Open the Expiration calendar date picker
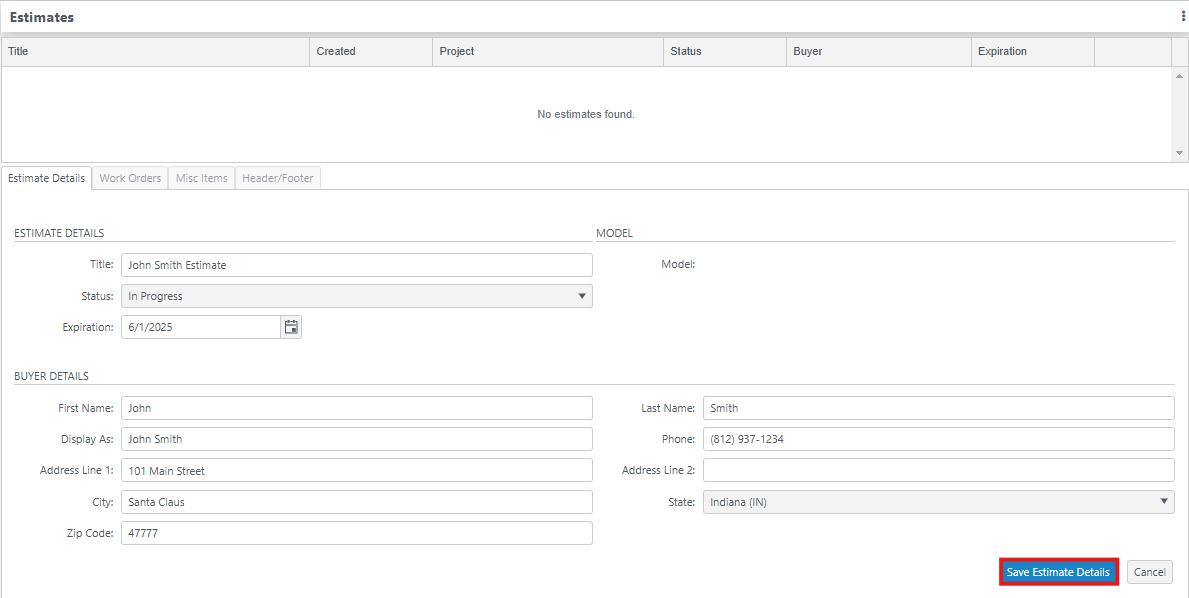 (291, 327)
